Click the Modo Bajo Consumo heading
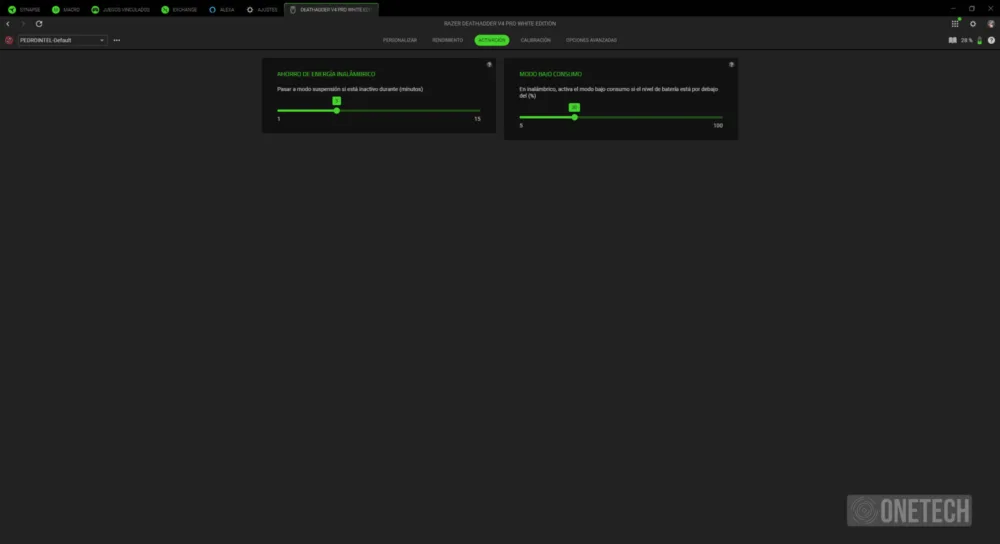This screenshot has width=1000, height=544. (550, 74)
